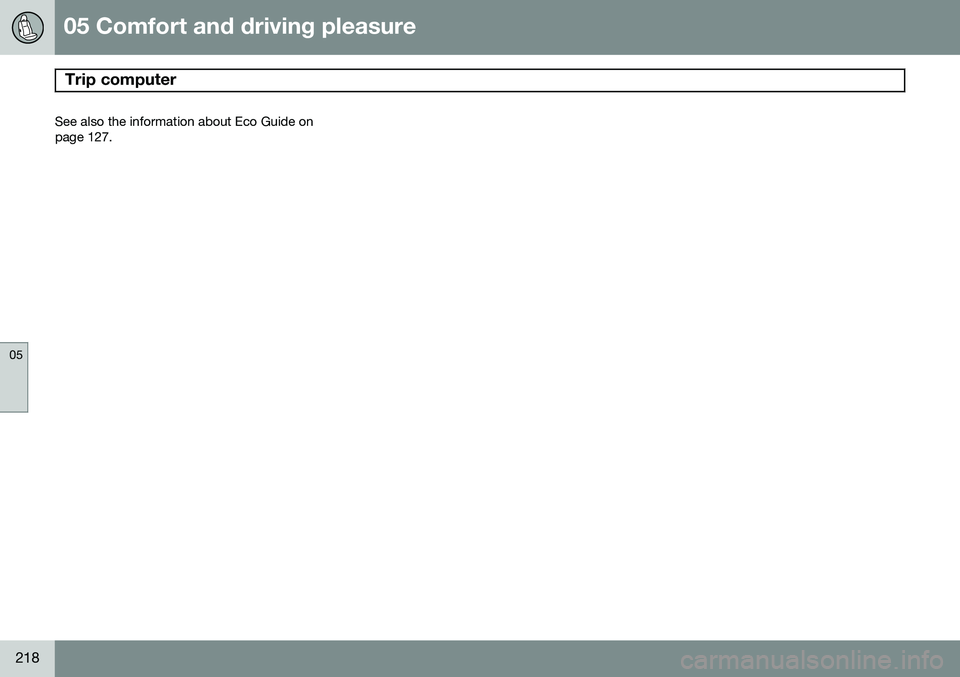Click the '05' chapter side tab
This screenshot has width=960, height=677.
point(14,377)
